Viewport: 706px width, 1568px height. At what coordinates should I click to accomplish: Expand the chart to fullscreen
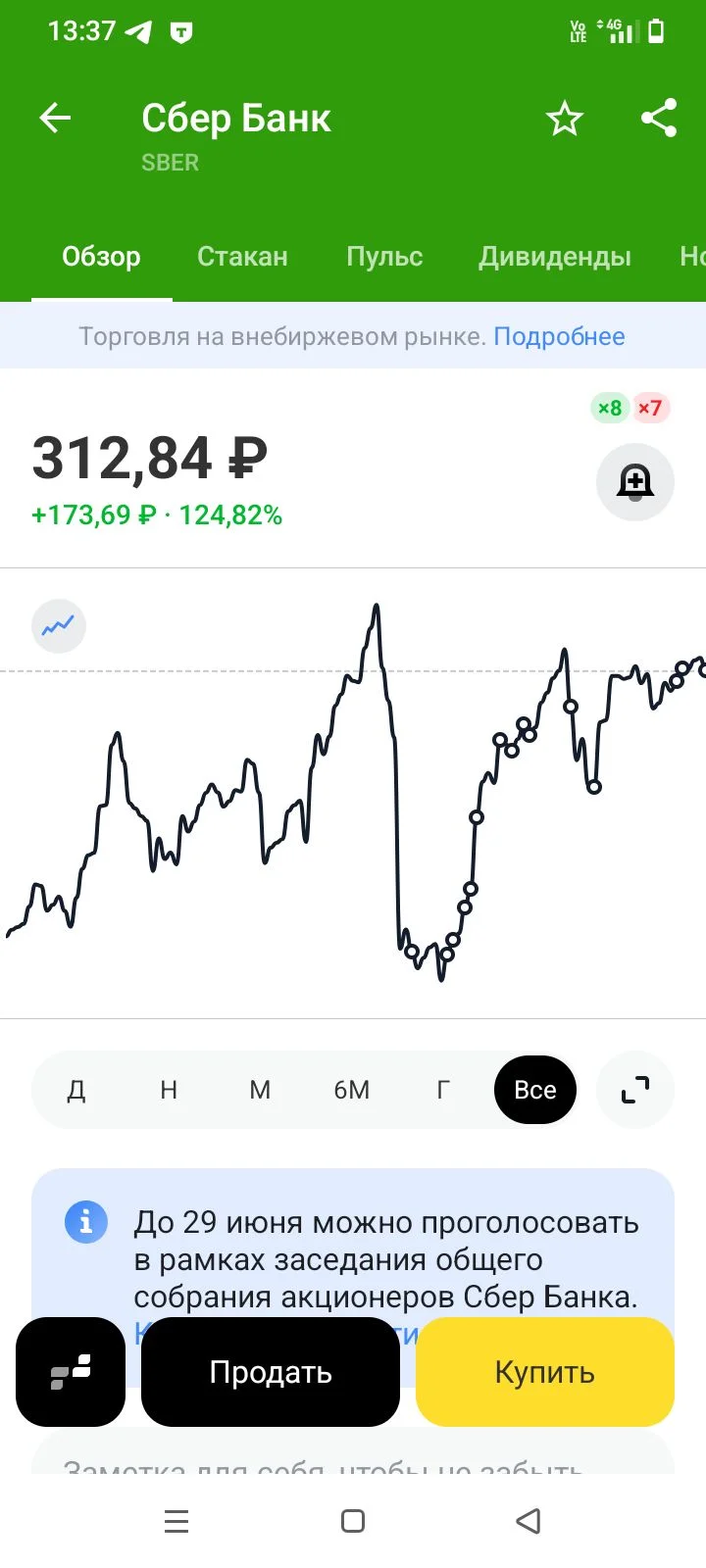pyautogui.click(x=635, y=1090)
